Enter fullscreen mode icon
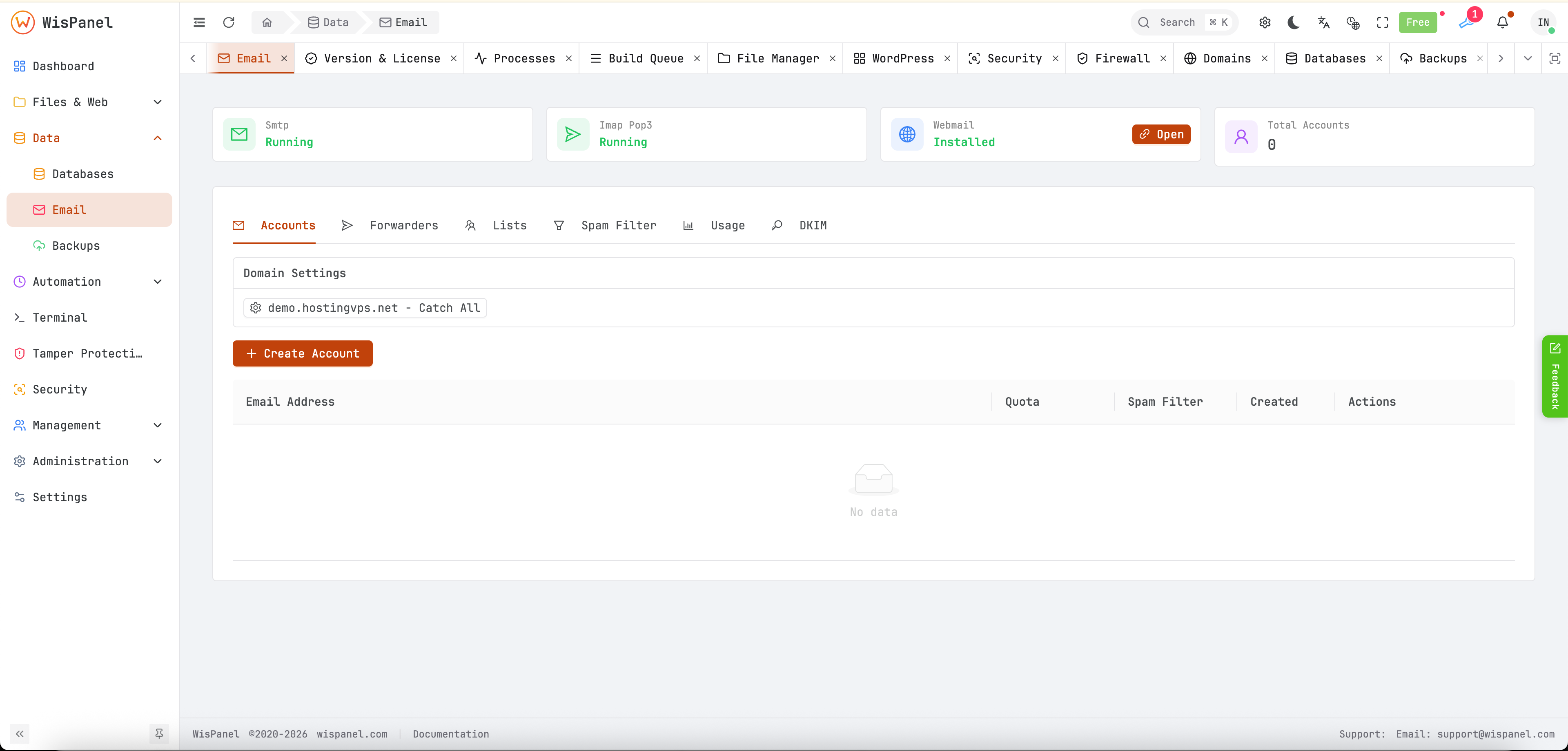This screenshot has height=751, width=1568. click(x=1382, y=22)
